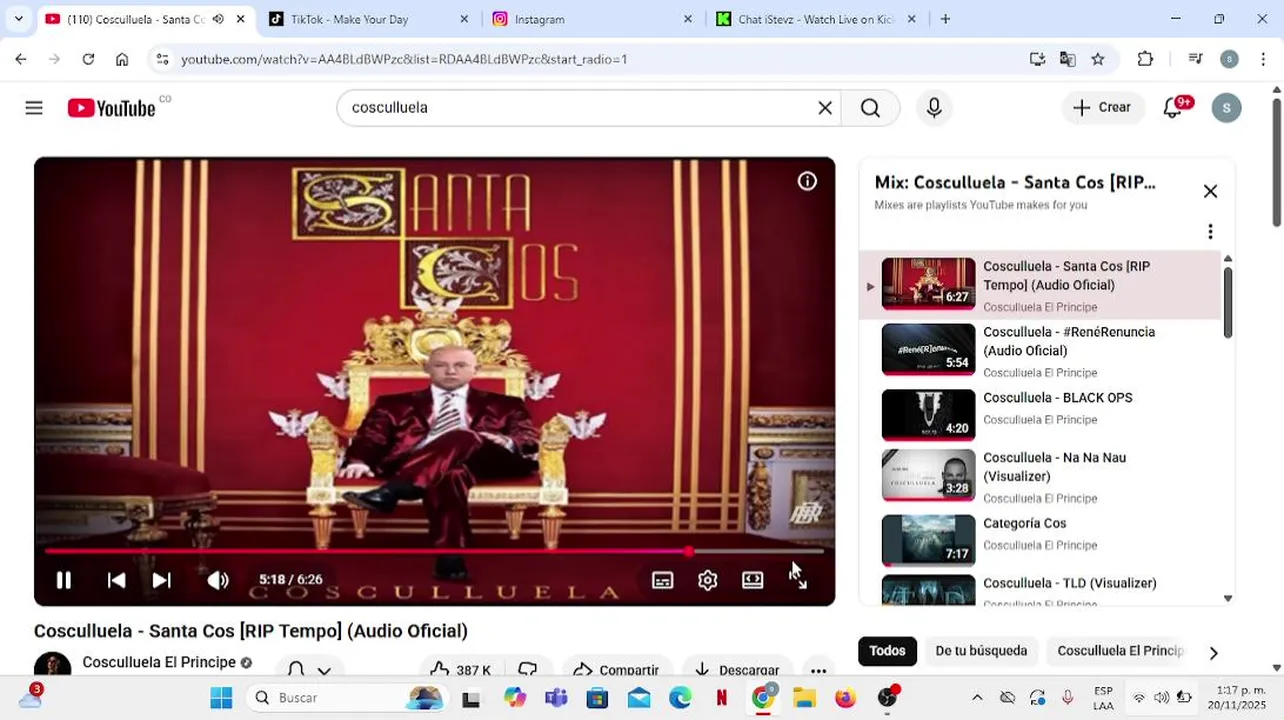Skip to previous video in player
The height and width of the screenshot is (720, 1284).
click(x=116, y=580)
